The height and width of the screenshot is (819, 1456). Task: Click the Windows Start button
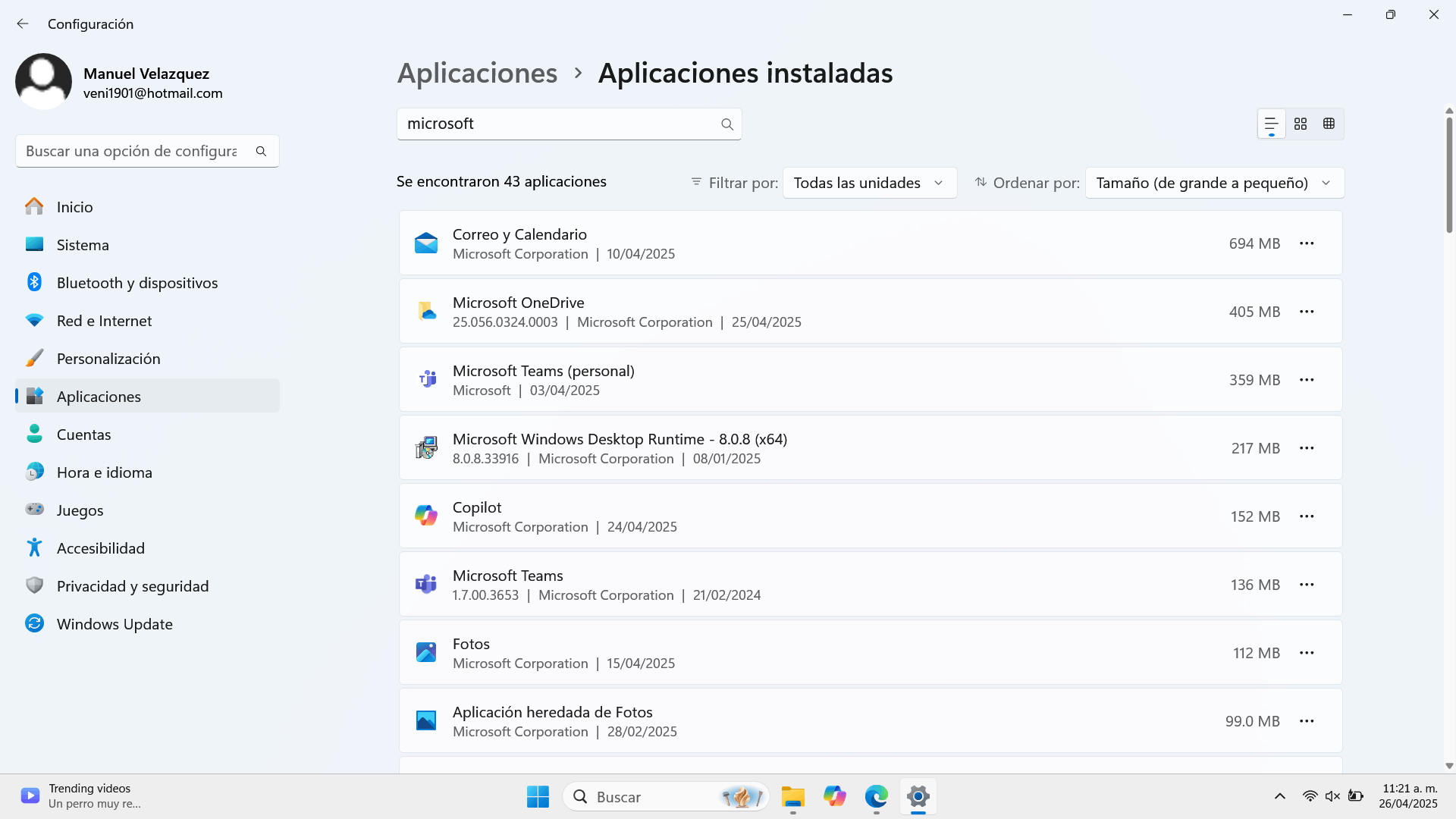tap(538, 796)
